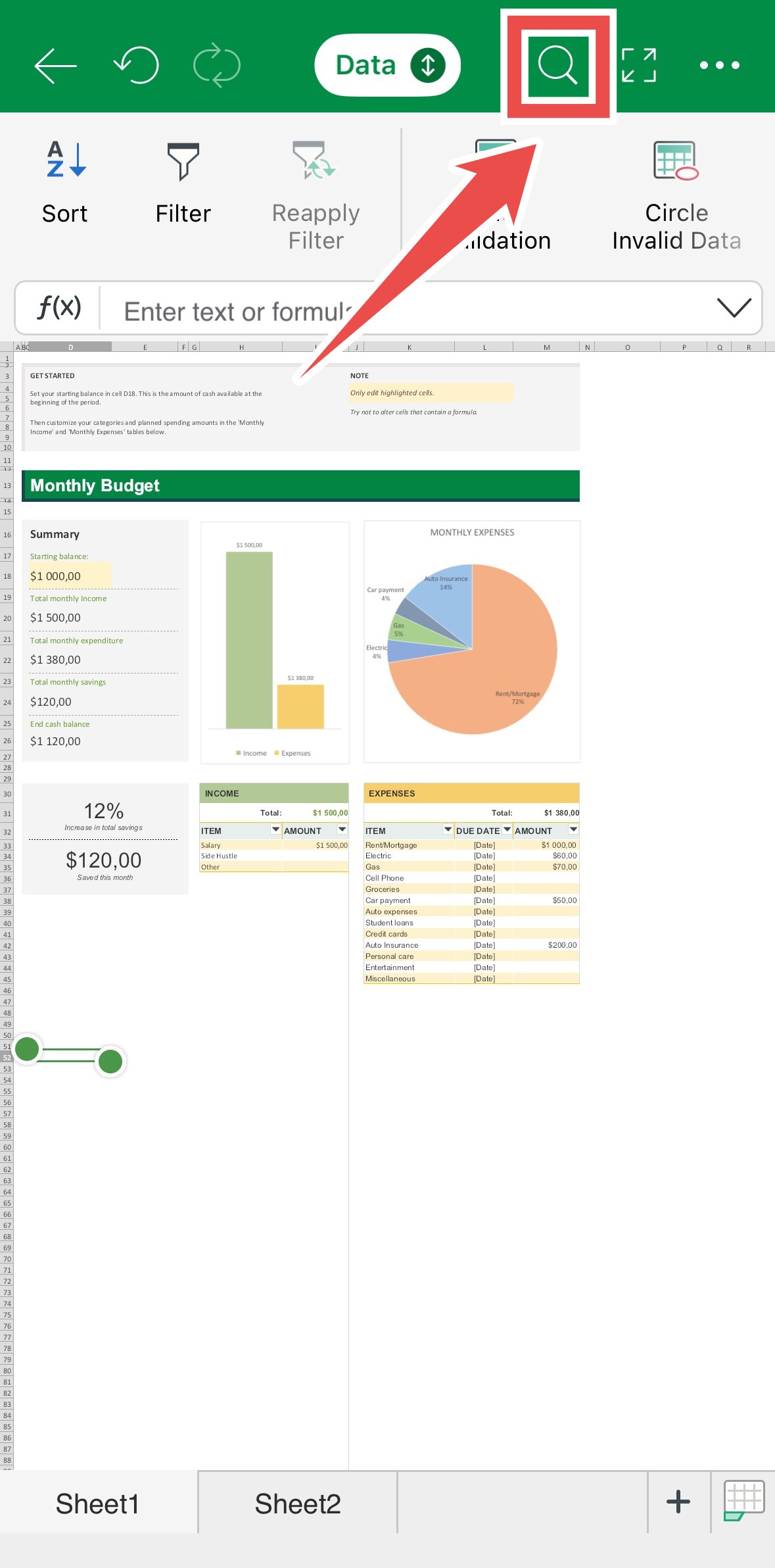
Task: Tap starting balance cell $1 000,00
Action: [x=70, y=576]
